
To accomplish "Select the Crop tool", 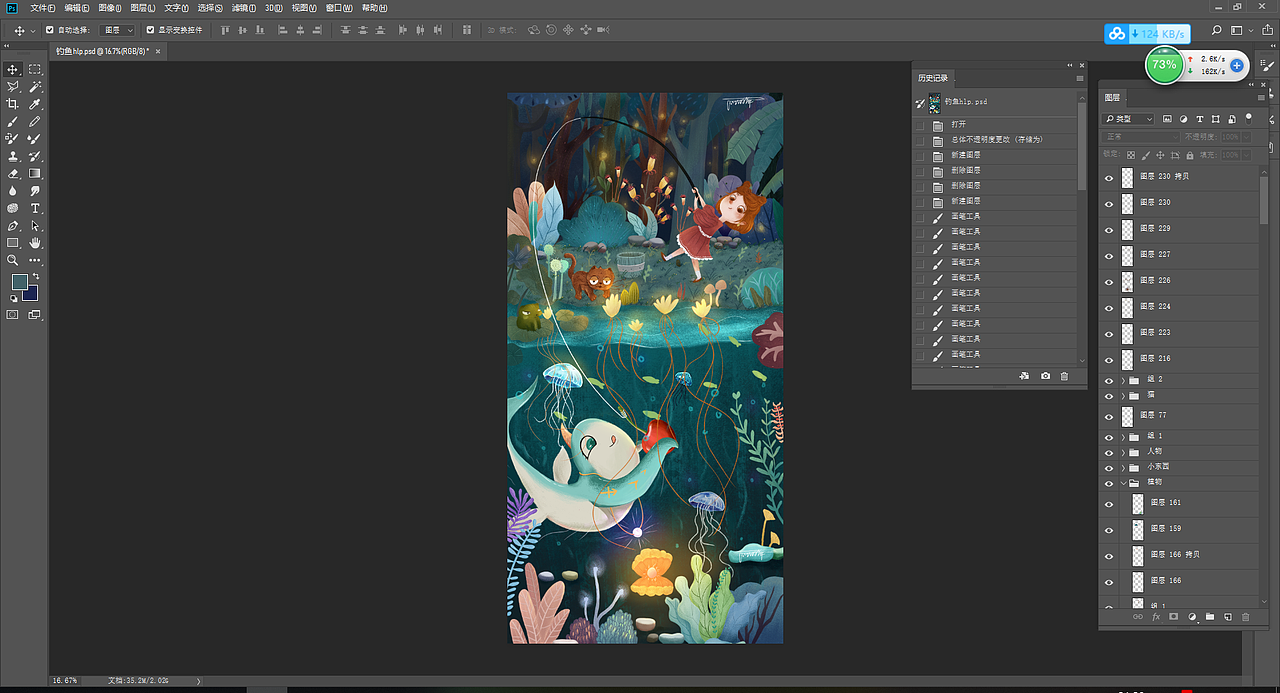I will tap(13, 104).
